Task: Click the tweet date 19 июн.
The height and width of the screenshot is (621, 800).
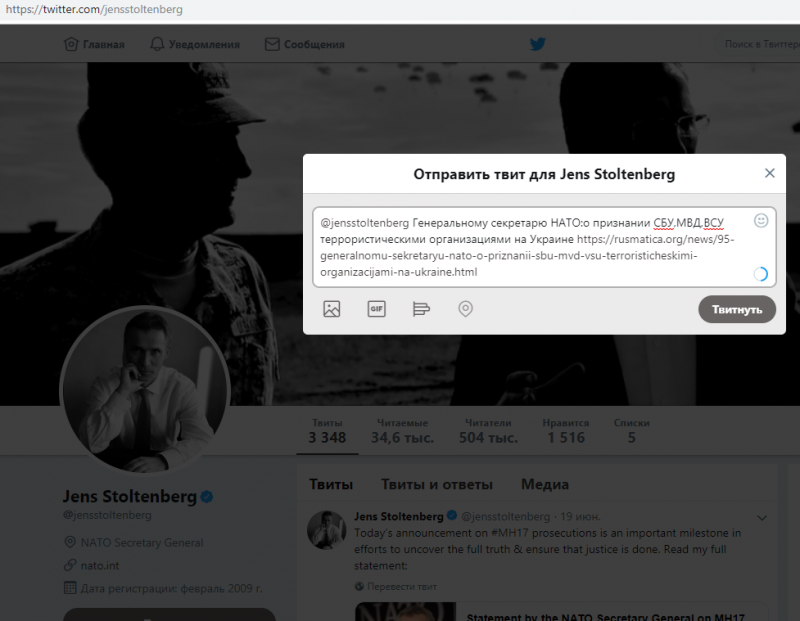Action: point(580,516)
